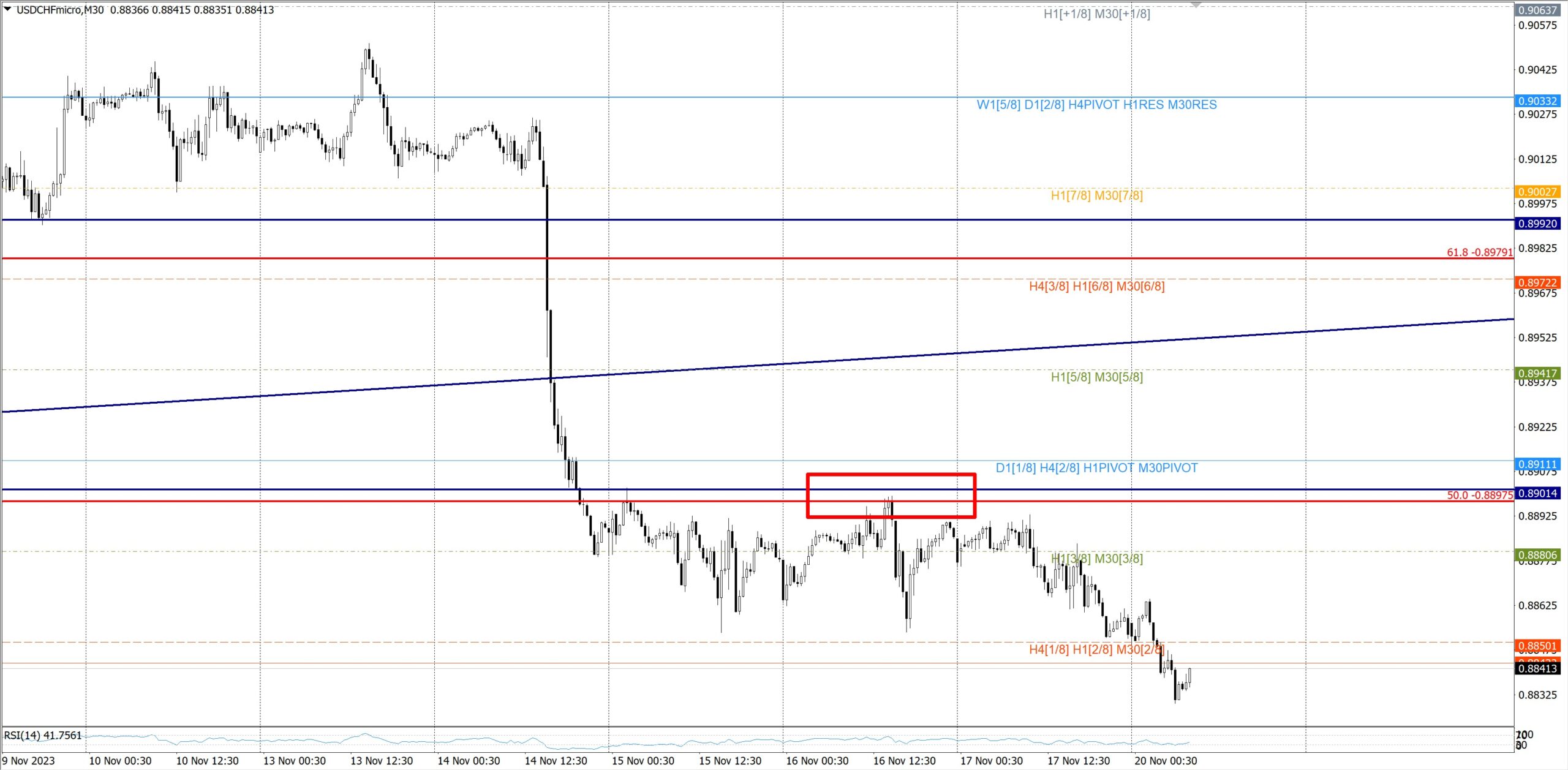Select the D1[1/8] H4[2/8] H1PIVOT label

pos(1096,468)
